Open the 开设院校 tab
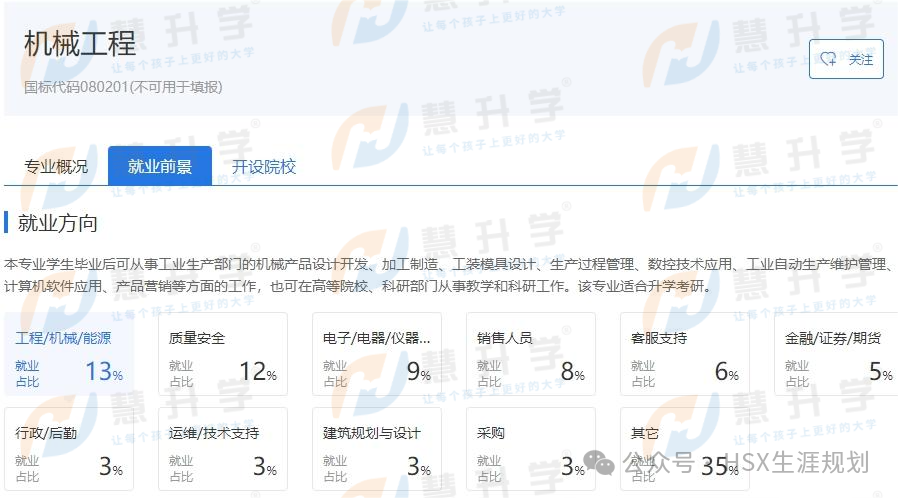The width and height of the screenshot is (898, 498). pyautogui.click(x=264, y=167)
